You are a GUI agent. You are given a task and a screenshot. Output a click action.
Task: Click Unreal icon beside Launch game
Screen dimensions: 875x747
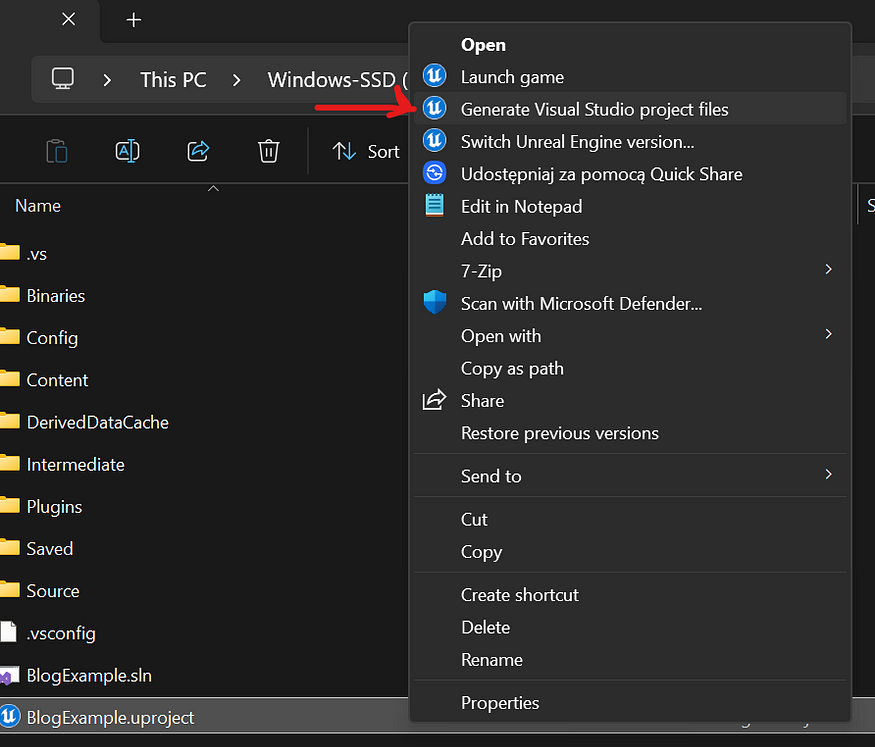point(434,77)
